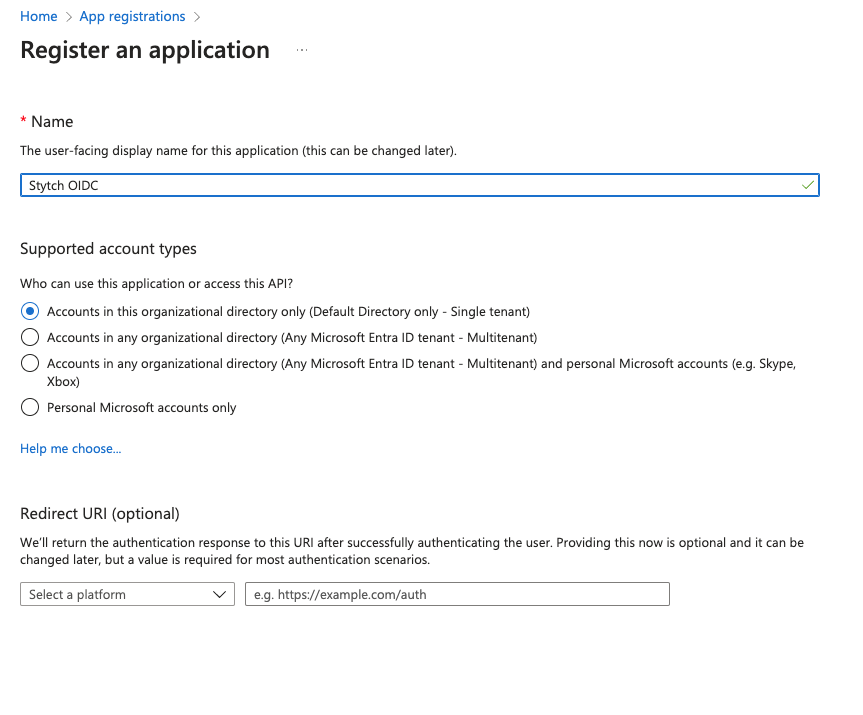Open the Help me choose link
The width and height of the screenshot is (863, 715).
70,449
